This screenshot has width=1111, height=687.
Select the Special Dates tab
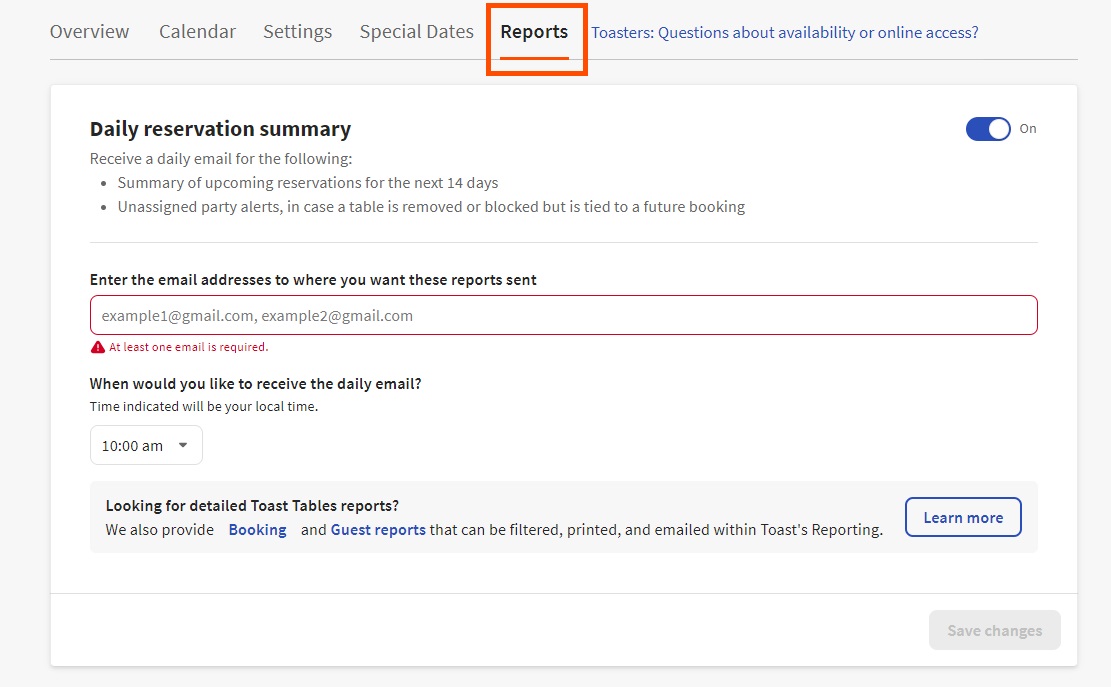point(416,32)
